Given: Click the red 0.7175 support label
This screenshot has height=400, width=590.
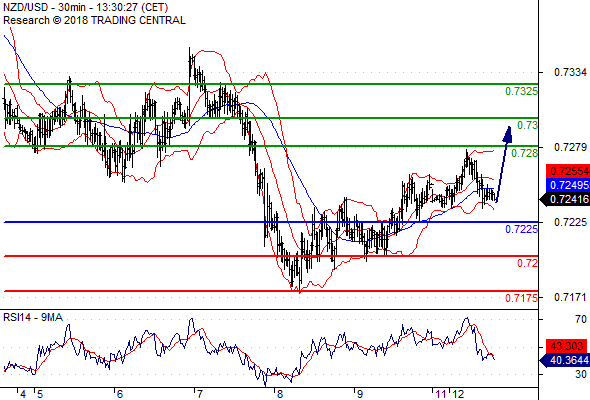Looking at the screenshot, I should 521,298.
